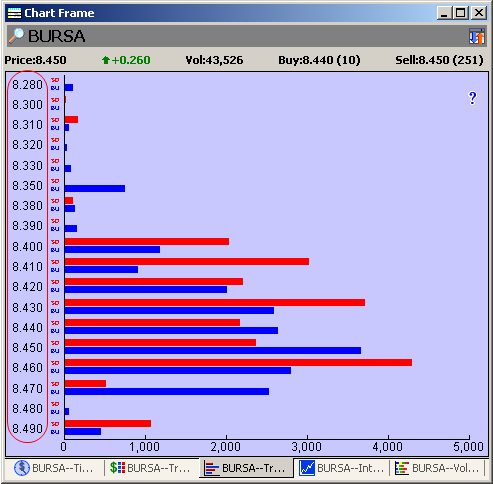This screenshot has height=484, width=493.
Task: Click the BURSA stock name field
Action: click(56, 36)
